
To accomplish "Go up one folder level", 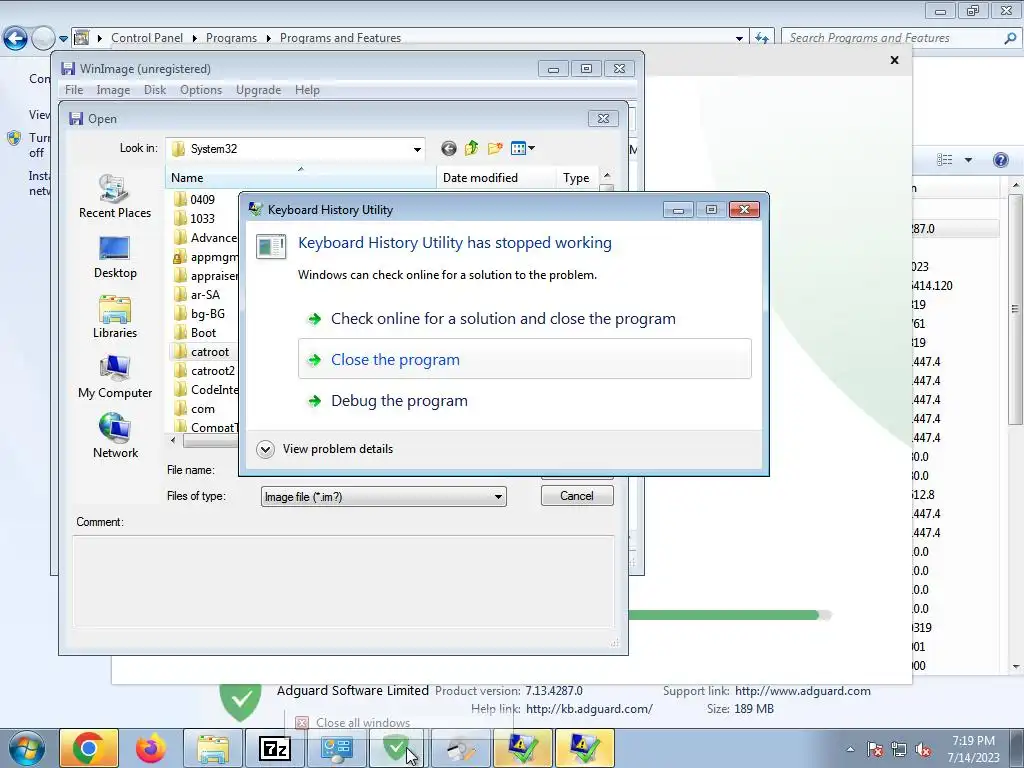I will [x=472, y=149].
